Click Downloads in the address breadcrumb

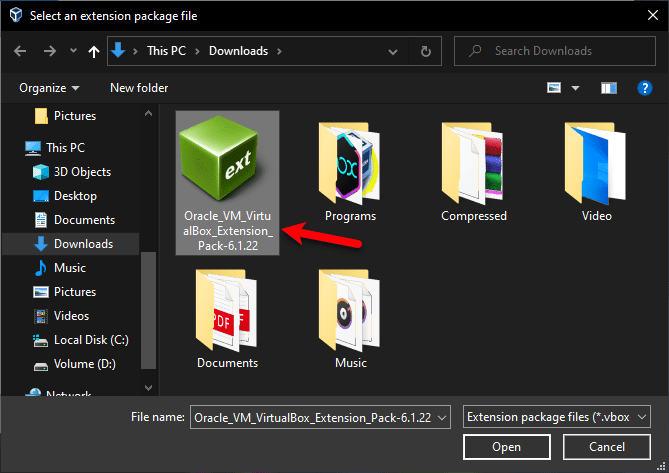tap(238, 51)
